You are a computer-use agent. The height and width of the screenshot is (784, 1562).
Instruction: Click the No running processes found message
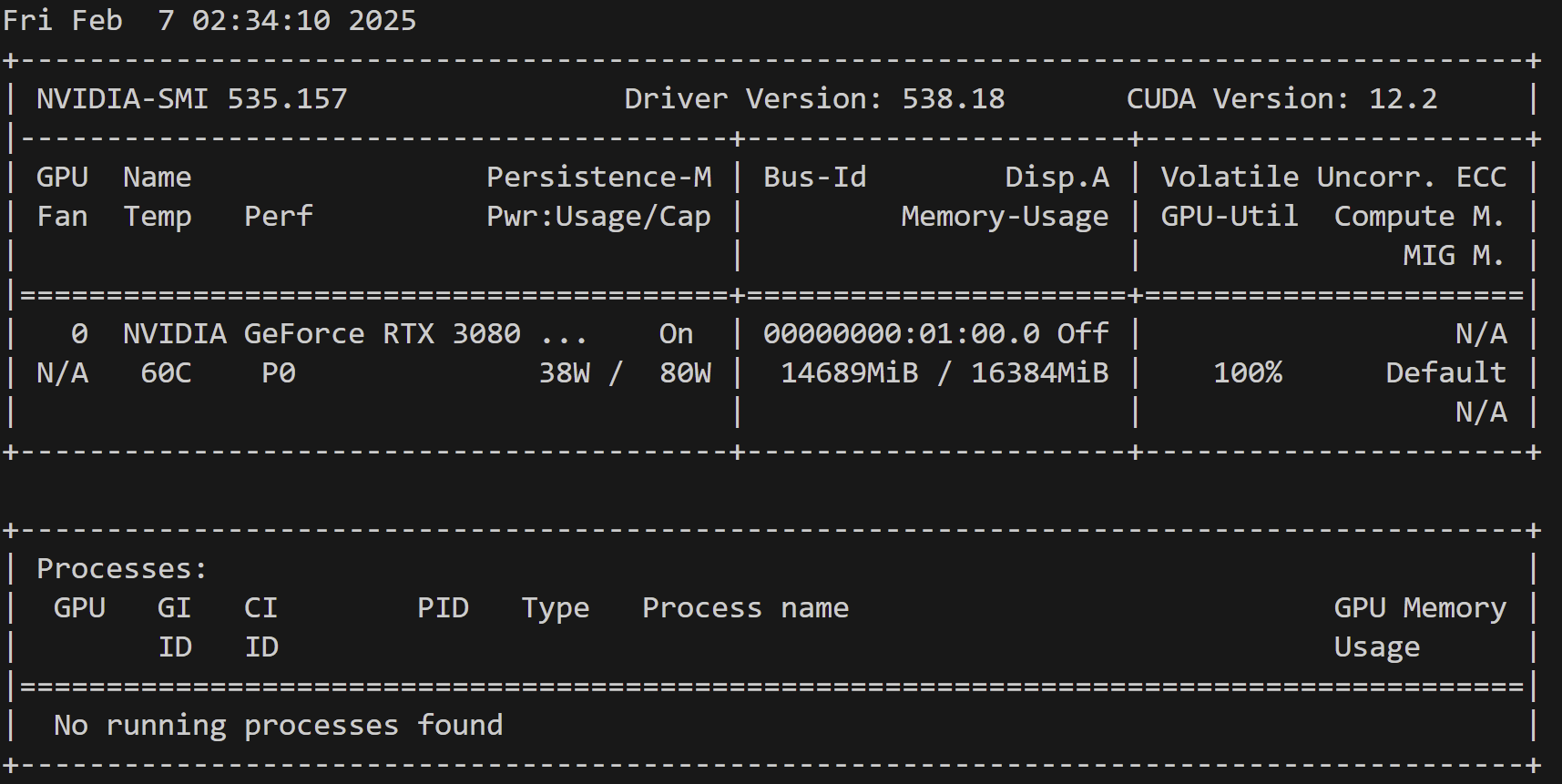[278, 726]
